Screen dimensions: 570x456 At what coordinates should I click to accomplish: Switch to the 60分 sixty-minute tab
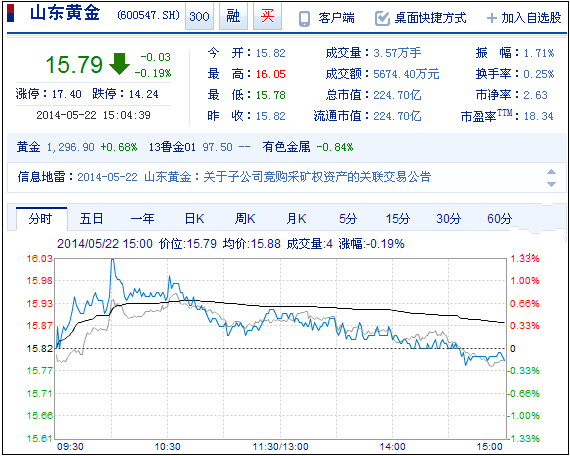pos(499,219)
